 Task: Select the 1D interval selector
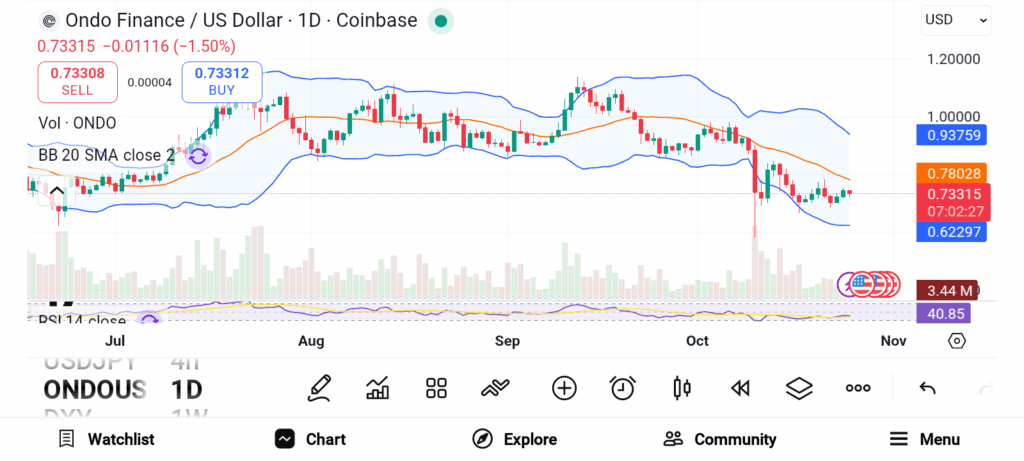point(186,389)
